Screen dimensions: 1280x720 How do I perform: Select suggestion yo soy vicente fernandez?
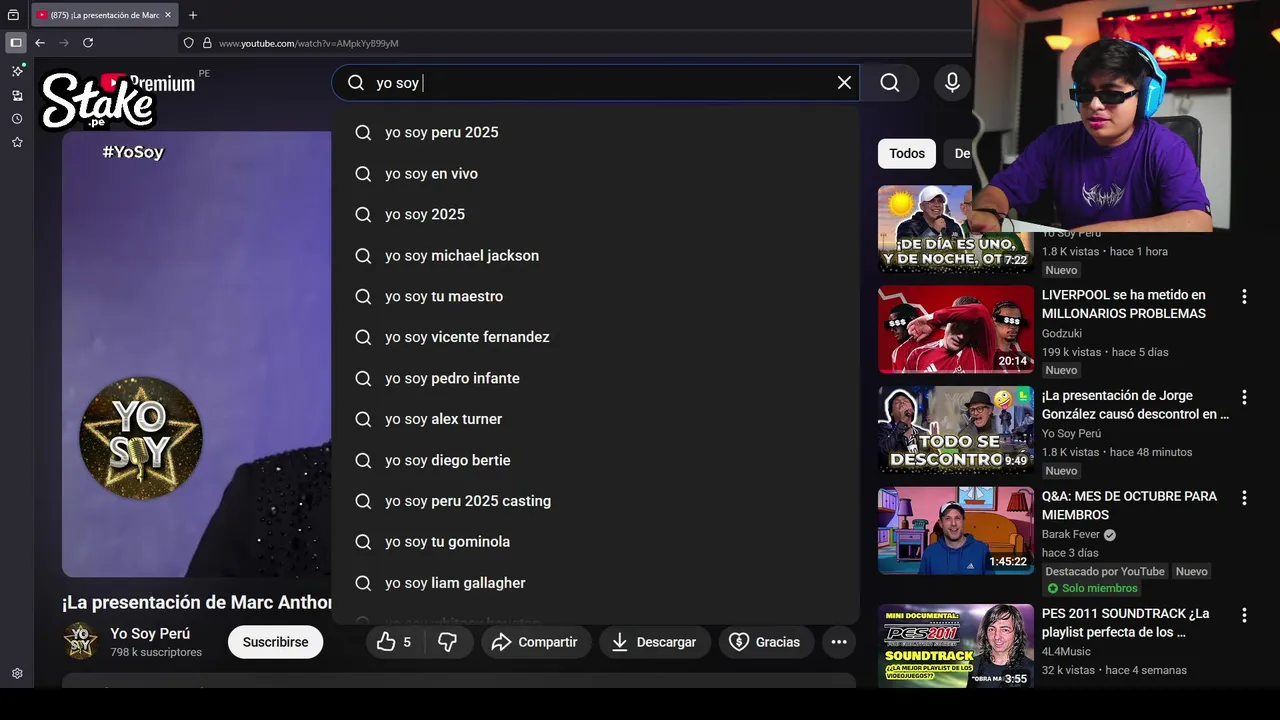pyautogui.click(x=596, y=337)
